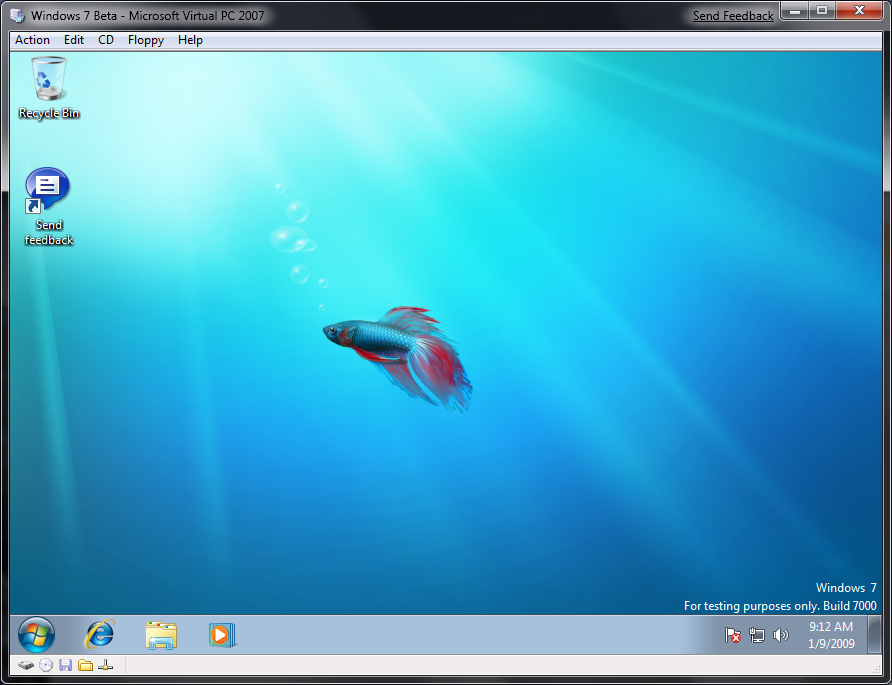Click the network status tray icon

point(757,635)
